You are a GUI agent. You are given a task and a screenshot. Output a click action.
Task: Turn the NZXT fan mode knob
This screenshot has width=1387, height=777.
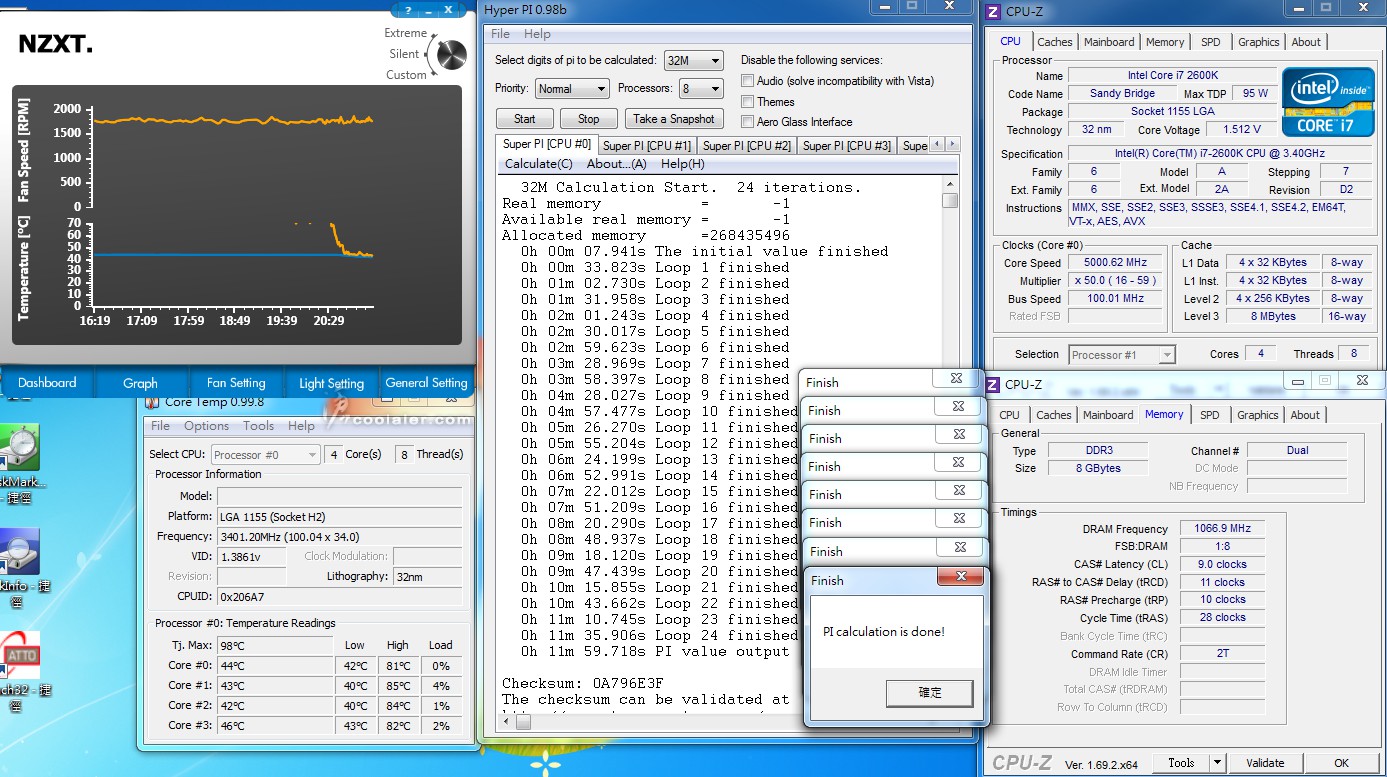click(452, 54)
